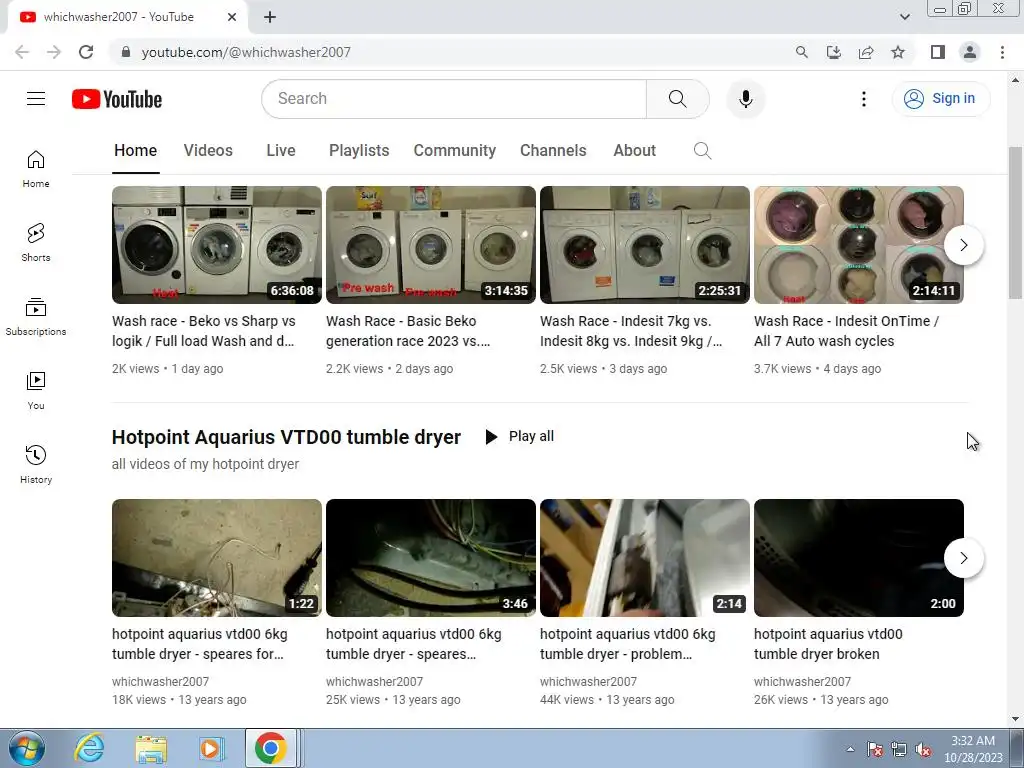Image resolution: width=1024 pixels, height=768 pixels.
Task: Switch to the Community tab
Action: pyautogui.click(x=455, y=151)
